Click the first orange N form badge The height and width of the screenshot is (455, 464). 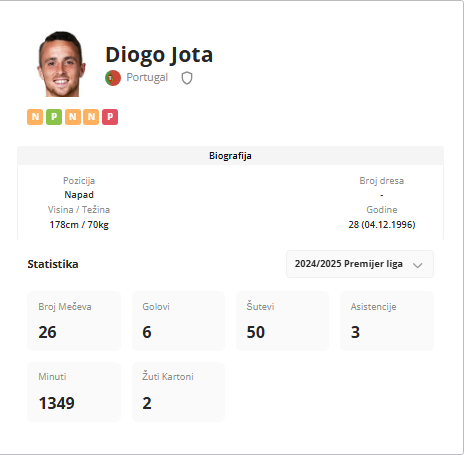pyautogui.click(x=35, y=117)
